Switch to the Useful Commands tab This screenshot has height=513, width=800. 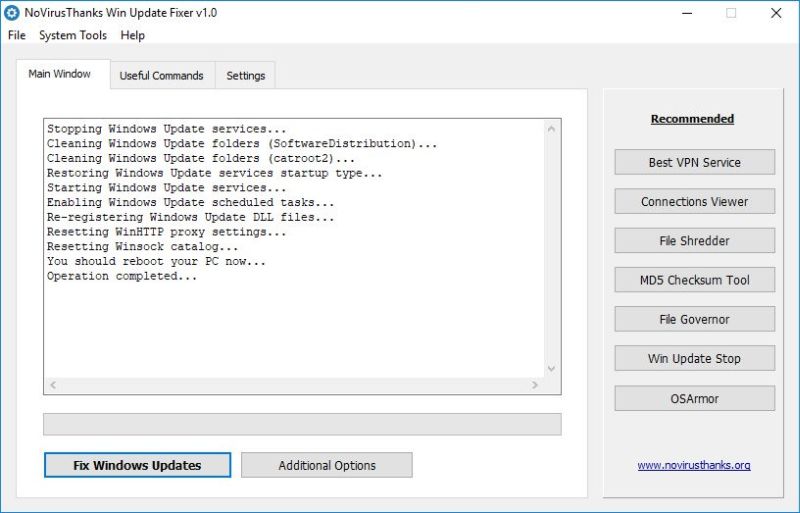coord(161,76)
